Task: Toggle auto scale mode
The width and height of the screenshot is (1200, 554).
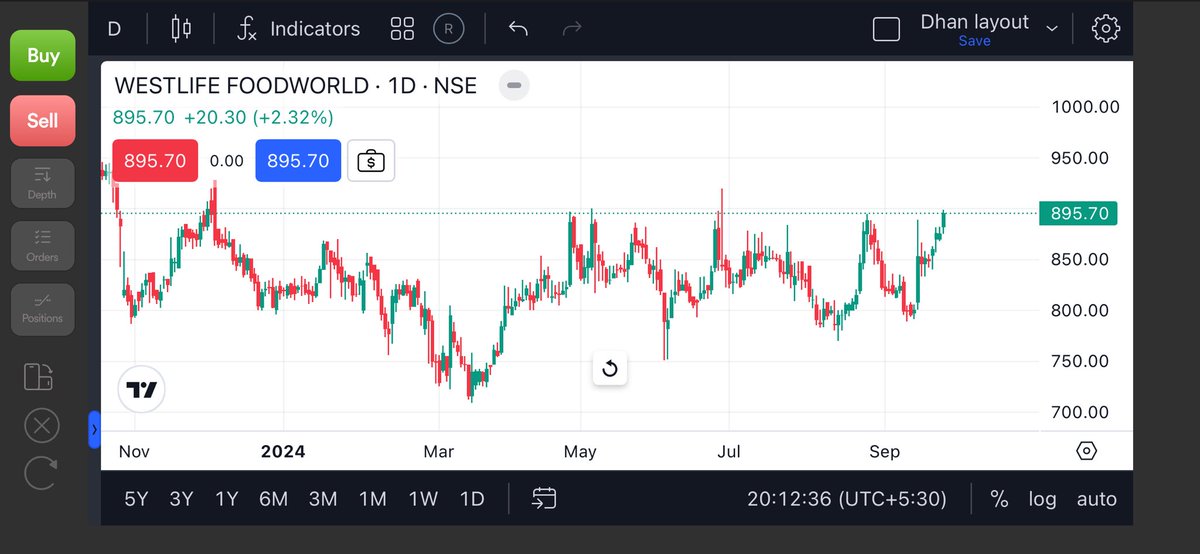Action: click(1097, 499)
